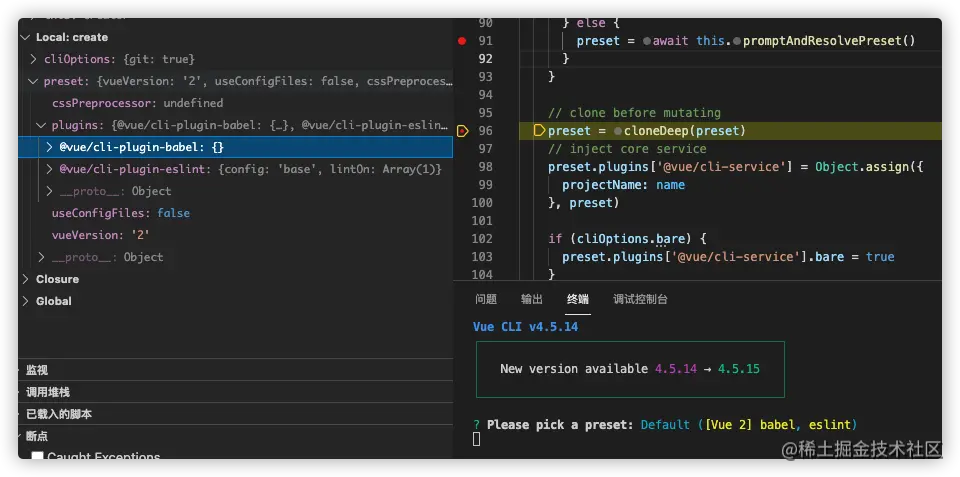Expand the @vue/cli-plugin-babel entry

(50, 148)
